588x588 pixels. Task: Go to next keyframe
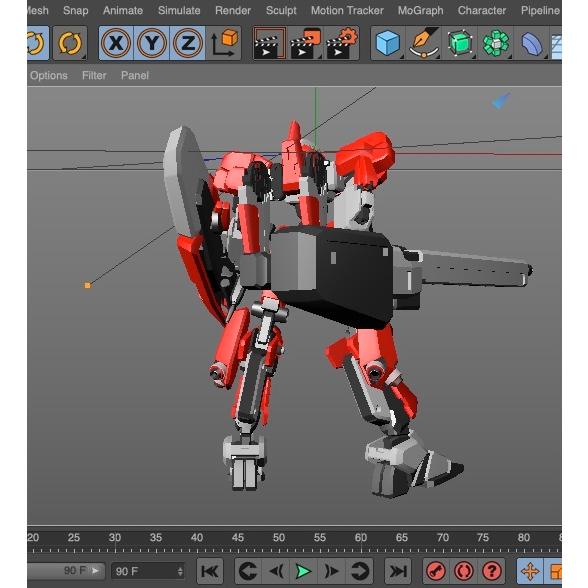click(x=359, y=571)
